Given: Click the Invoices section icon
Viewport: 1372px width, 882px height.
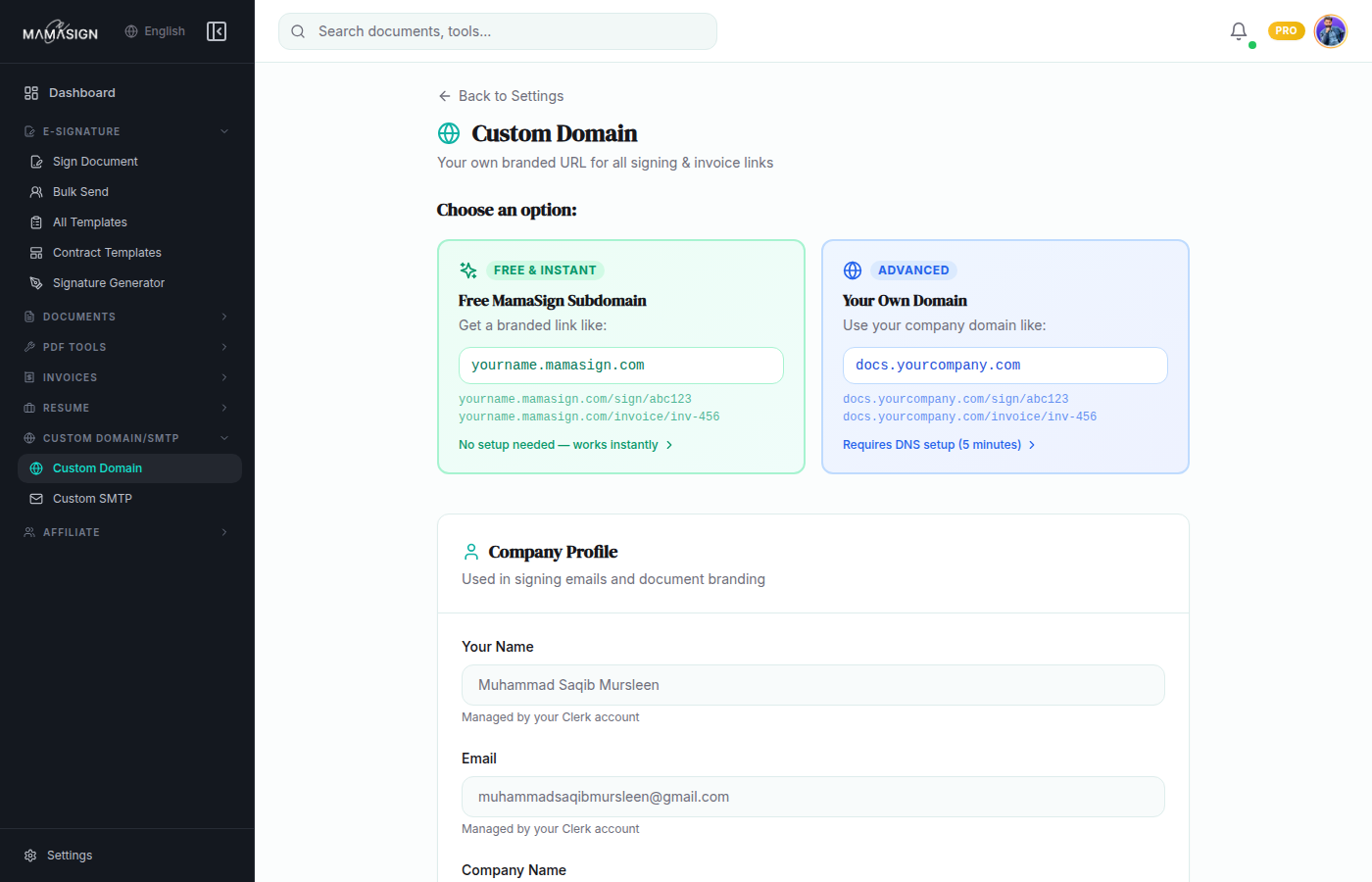Looking at the screenshot, I should point(29,377).
